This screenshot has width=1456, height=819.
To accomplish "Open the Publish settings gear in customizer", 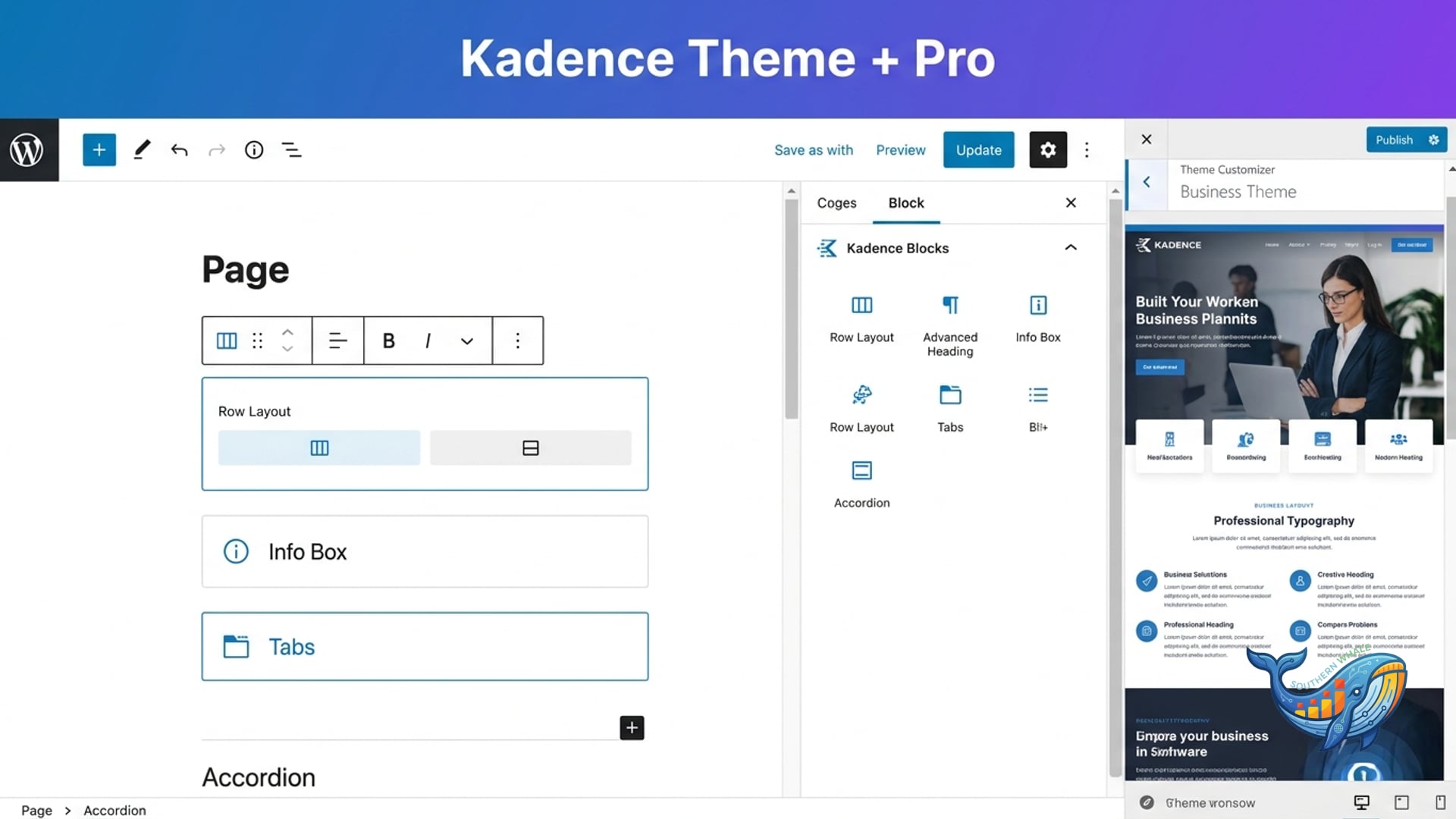I will (1433, 140).
